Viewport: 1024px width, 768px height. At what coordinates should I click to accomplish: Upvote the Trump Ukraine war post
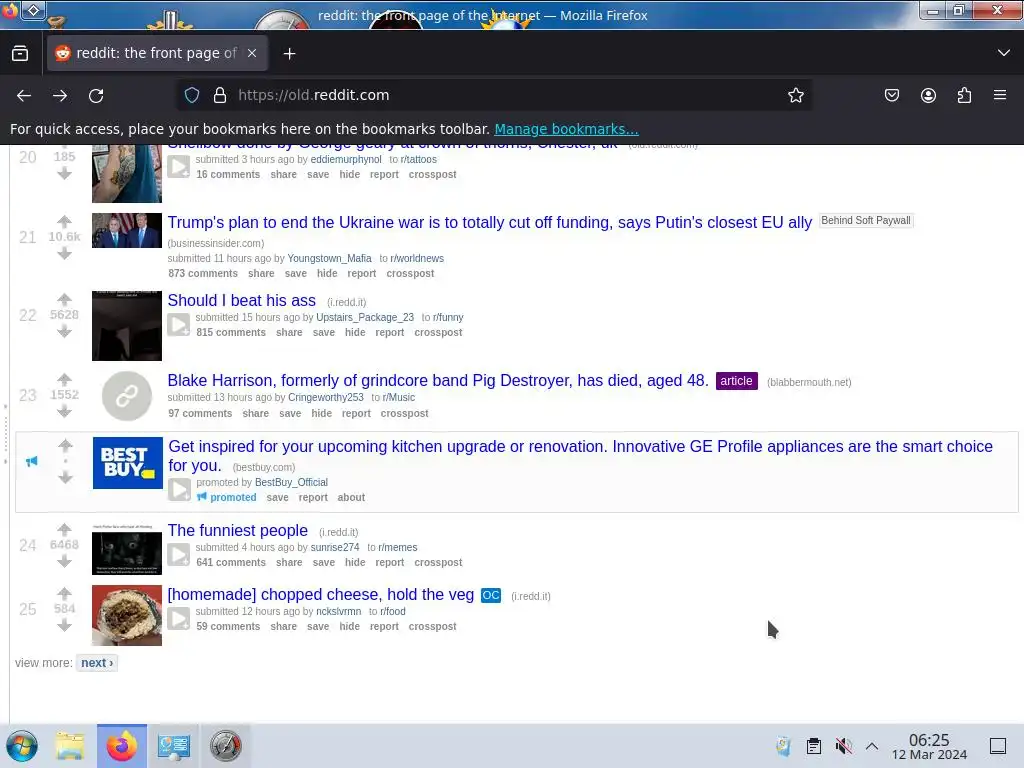pos(64,221)
